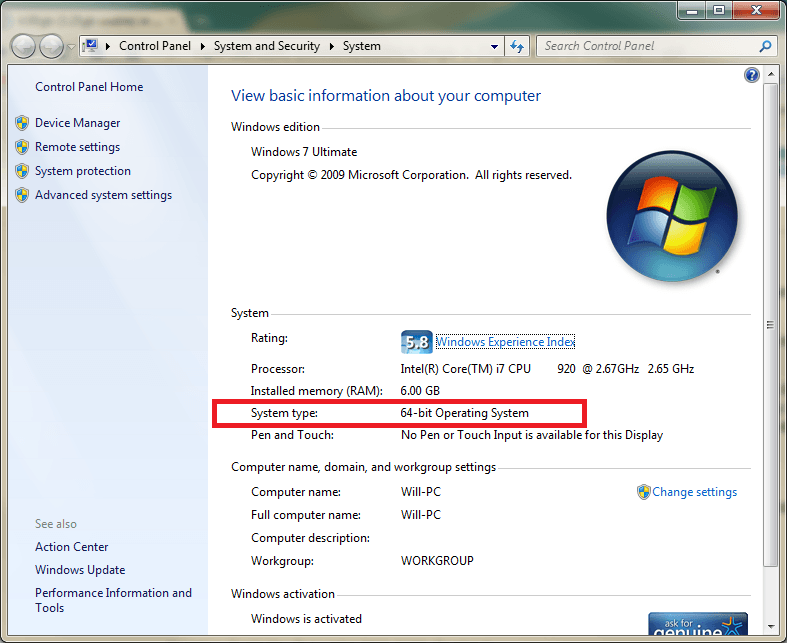The height and width of the screenshot is (643, 787).
Task: Open Help with the question mark icon
Action: click(x=751, y=75)
